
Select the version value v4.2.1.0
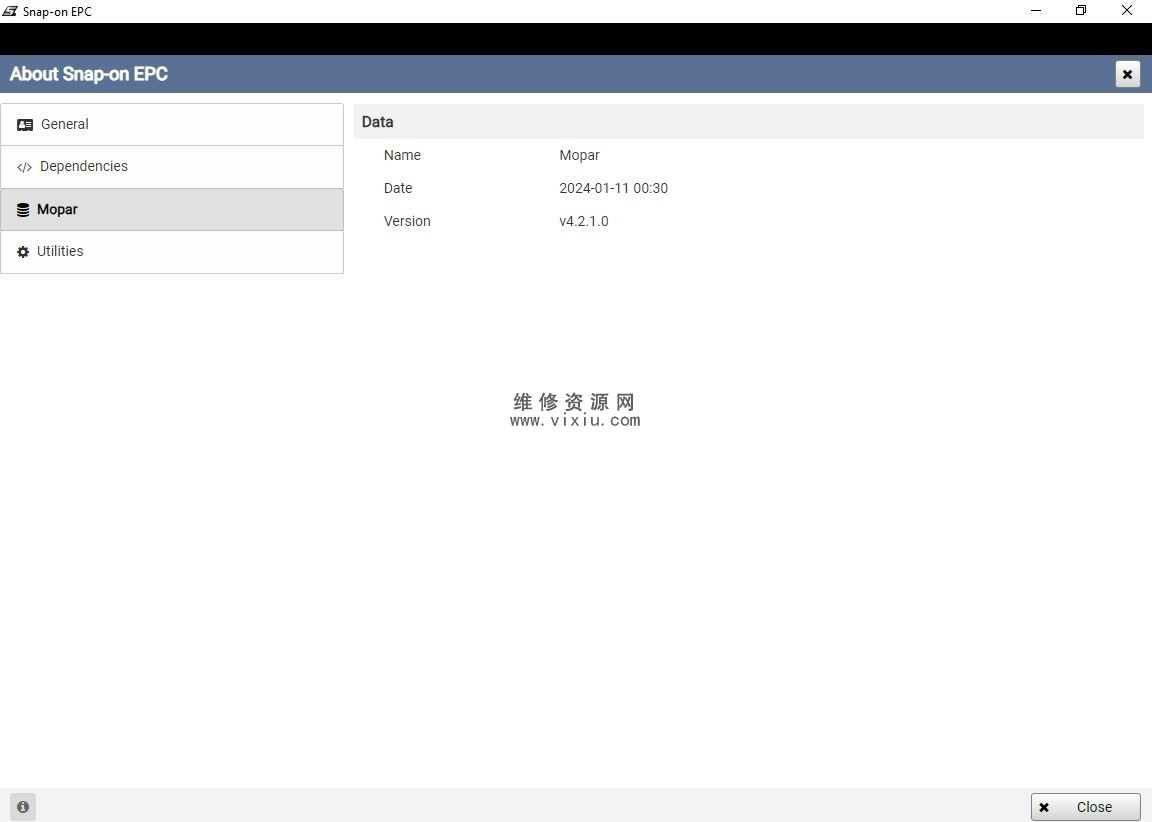pos(583,221)
